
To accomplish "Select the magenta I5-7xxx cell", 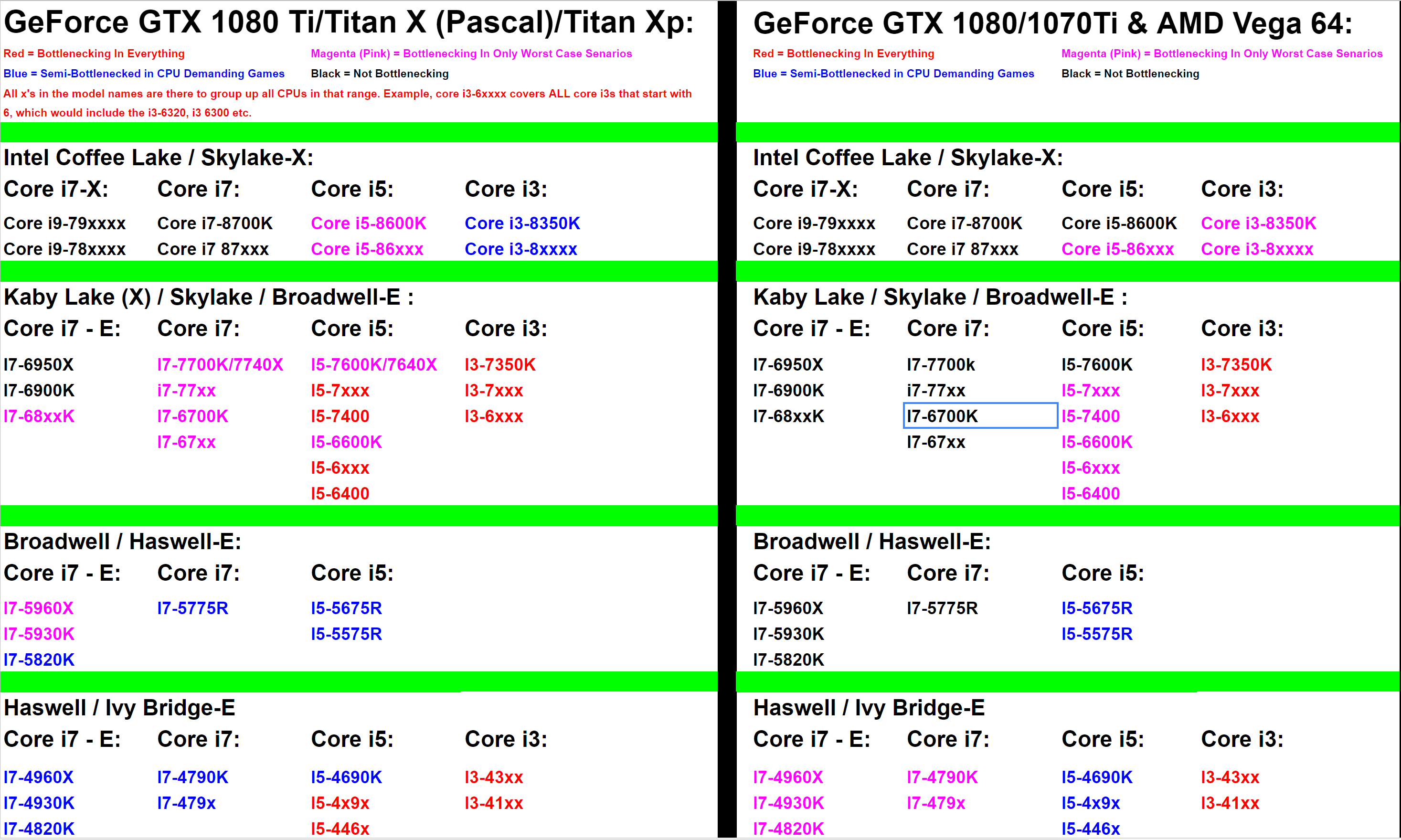I will point(1090,391).
